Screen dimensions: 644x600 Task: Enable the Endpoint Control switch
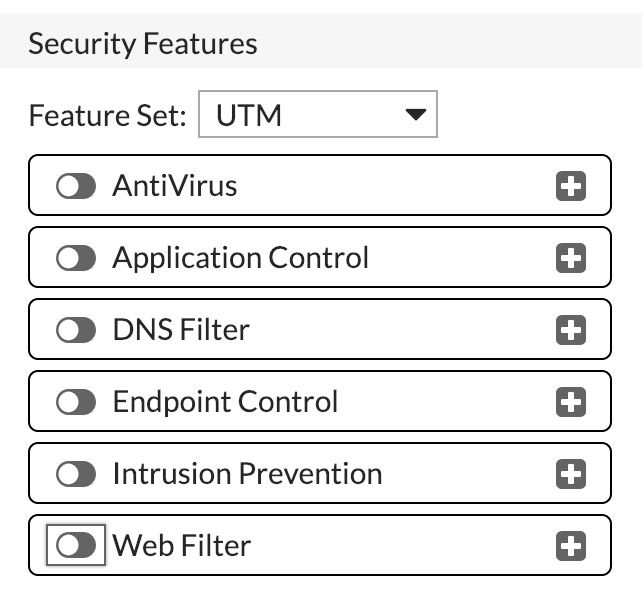[76, 402]
